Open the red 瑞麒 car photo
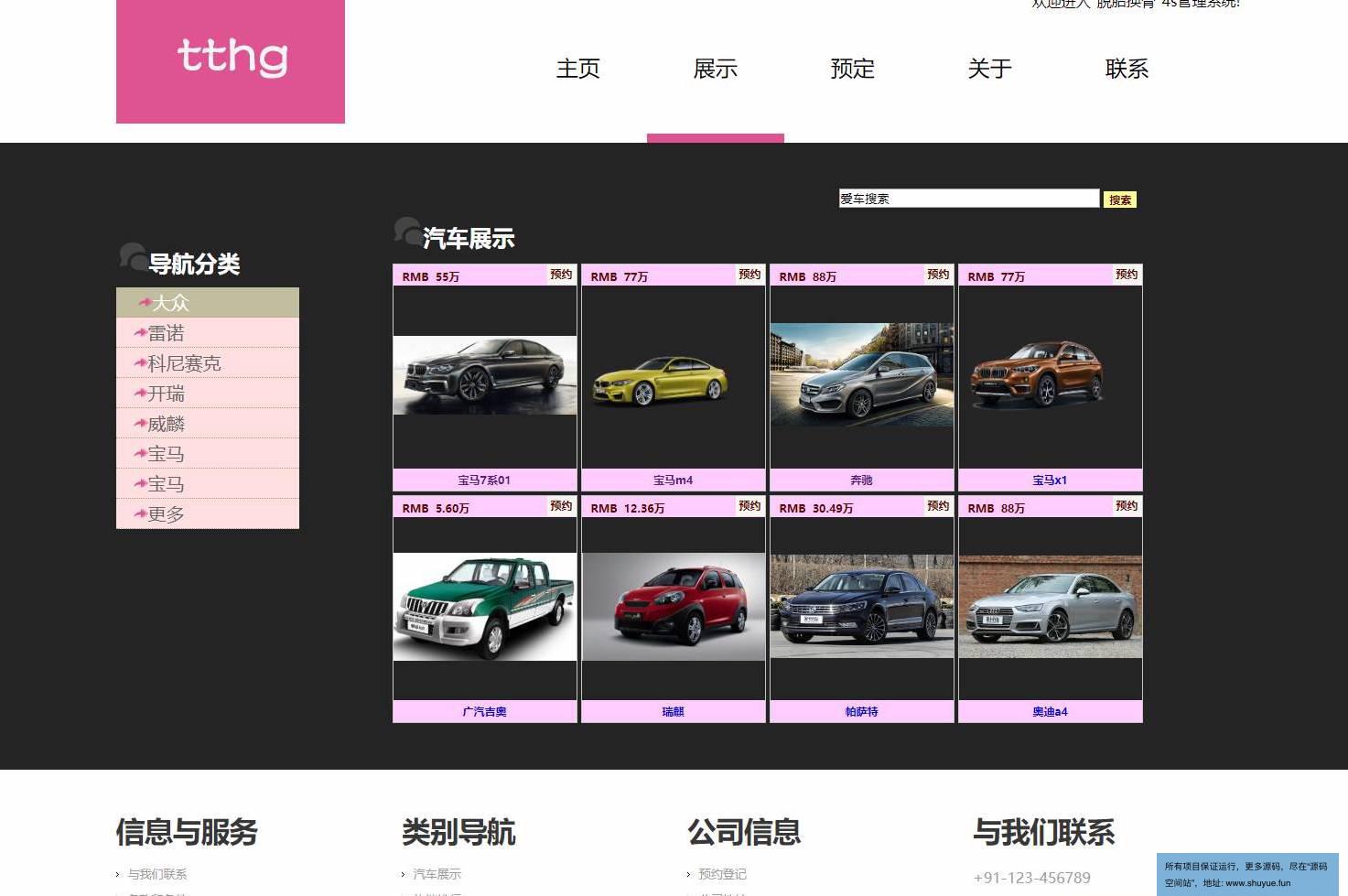 tap(674, 607)
